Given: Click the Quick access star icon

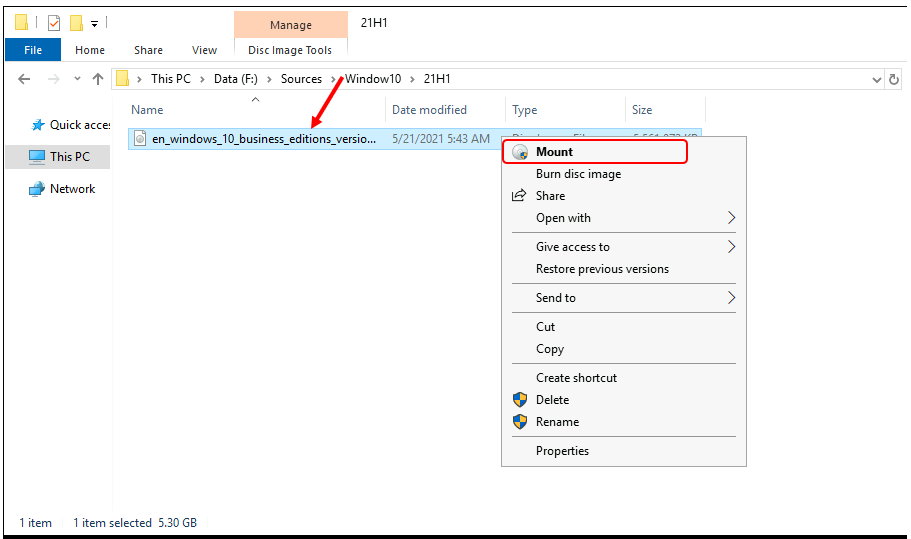Looking at the screenshot, I should click(x=38, y=125).
